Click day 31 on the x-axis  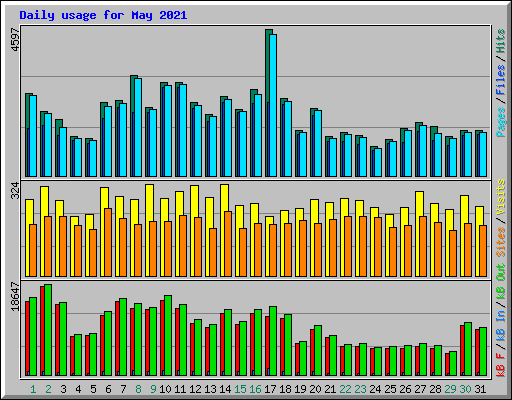pos(480,389)
